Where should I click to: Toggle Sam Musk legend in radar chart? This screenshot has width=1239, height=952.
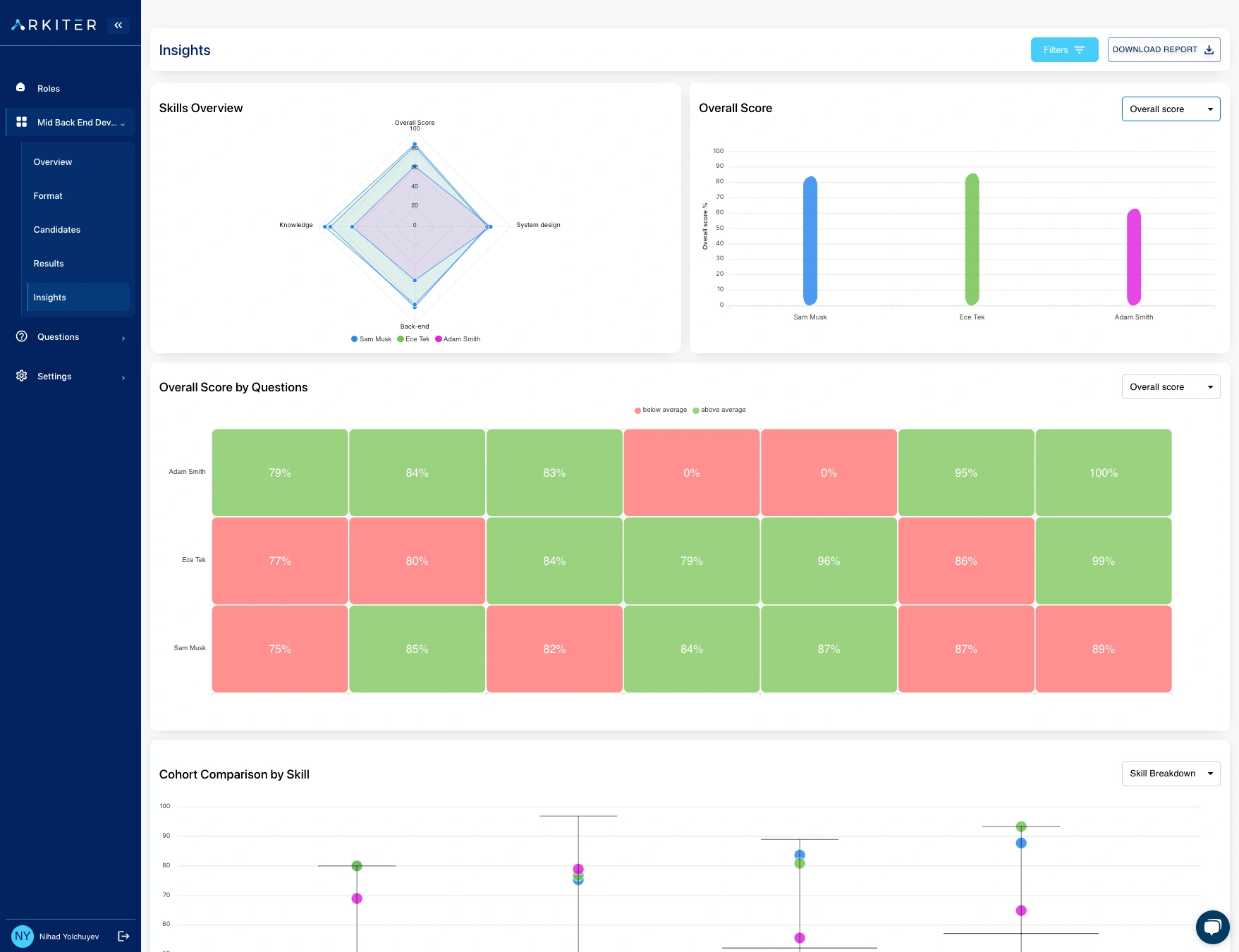point(371,339)
